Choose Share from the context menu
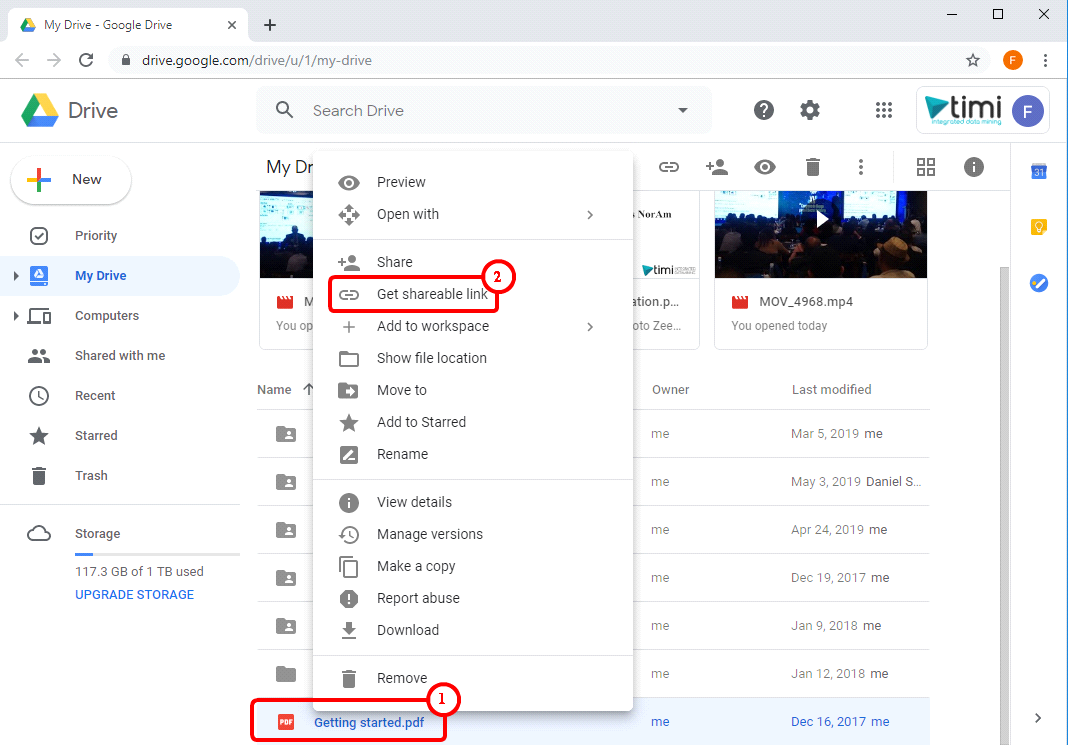Screen dimensions: 1068x745 473,262
